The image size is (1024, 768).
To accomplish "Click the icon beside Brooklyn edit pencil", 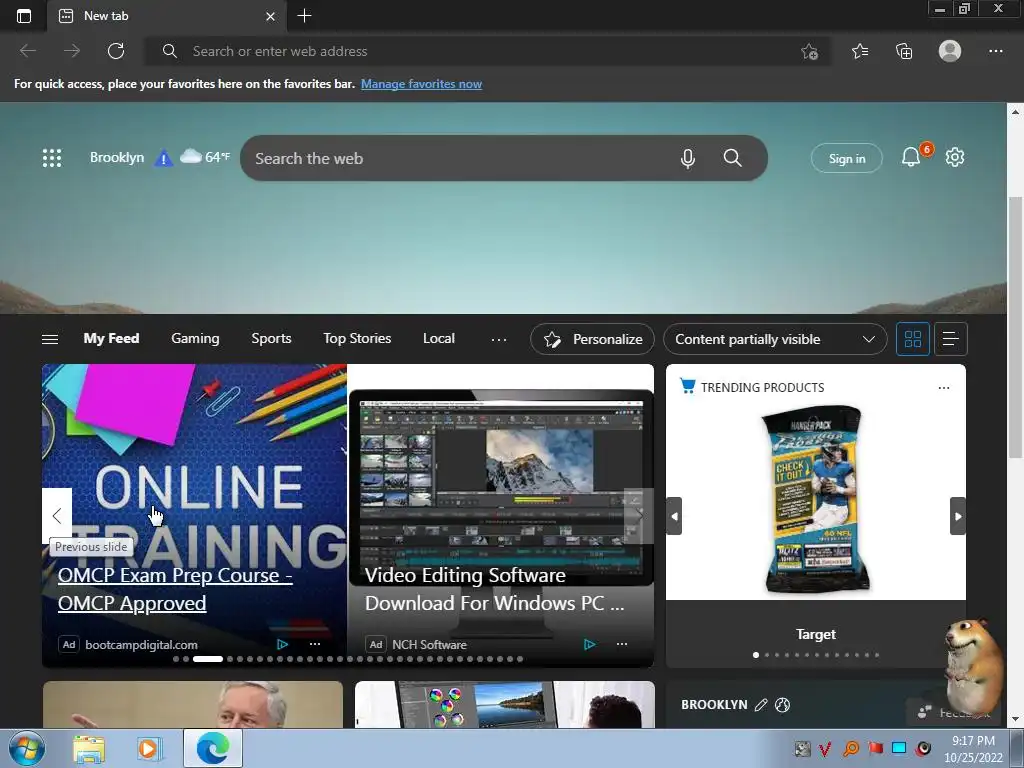I will pyautogui.click(x=782, y=705).
